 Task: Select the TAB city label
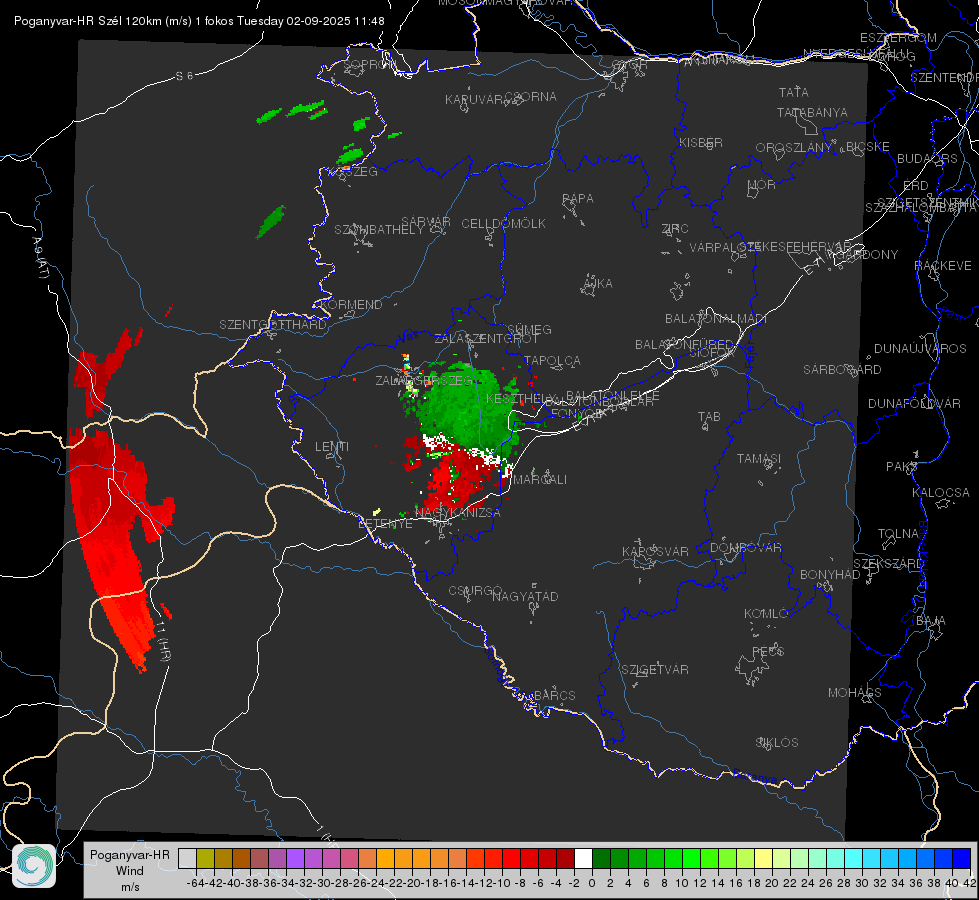click(x=709, y=417)
